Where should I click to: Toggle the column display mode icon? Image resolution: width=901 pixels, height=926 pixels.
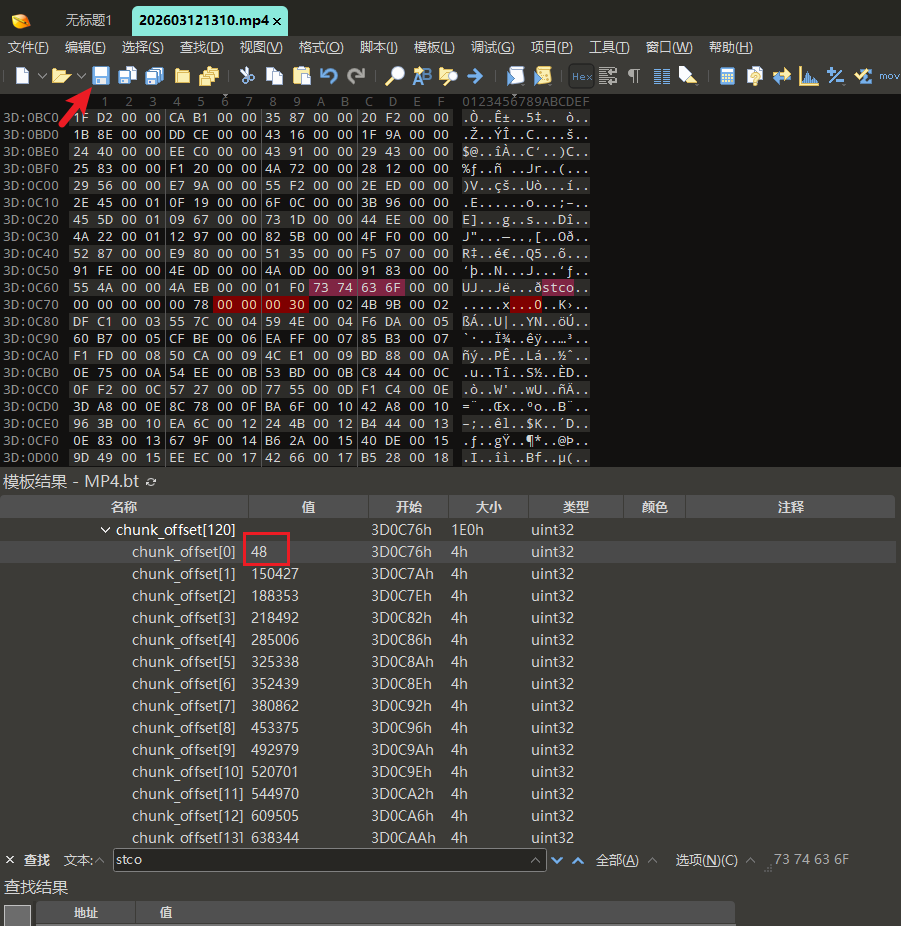point(661,76)
